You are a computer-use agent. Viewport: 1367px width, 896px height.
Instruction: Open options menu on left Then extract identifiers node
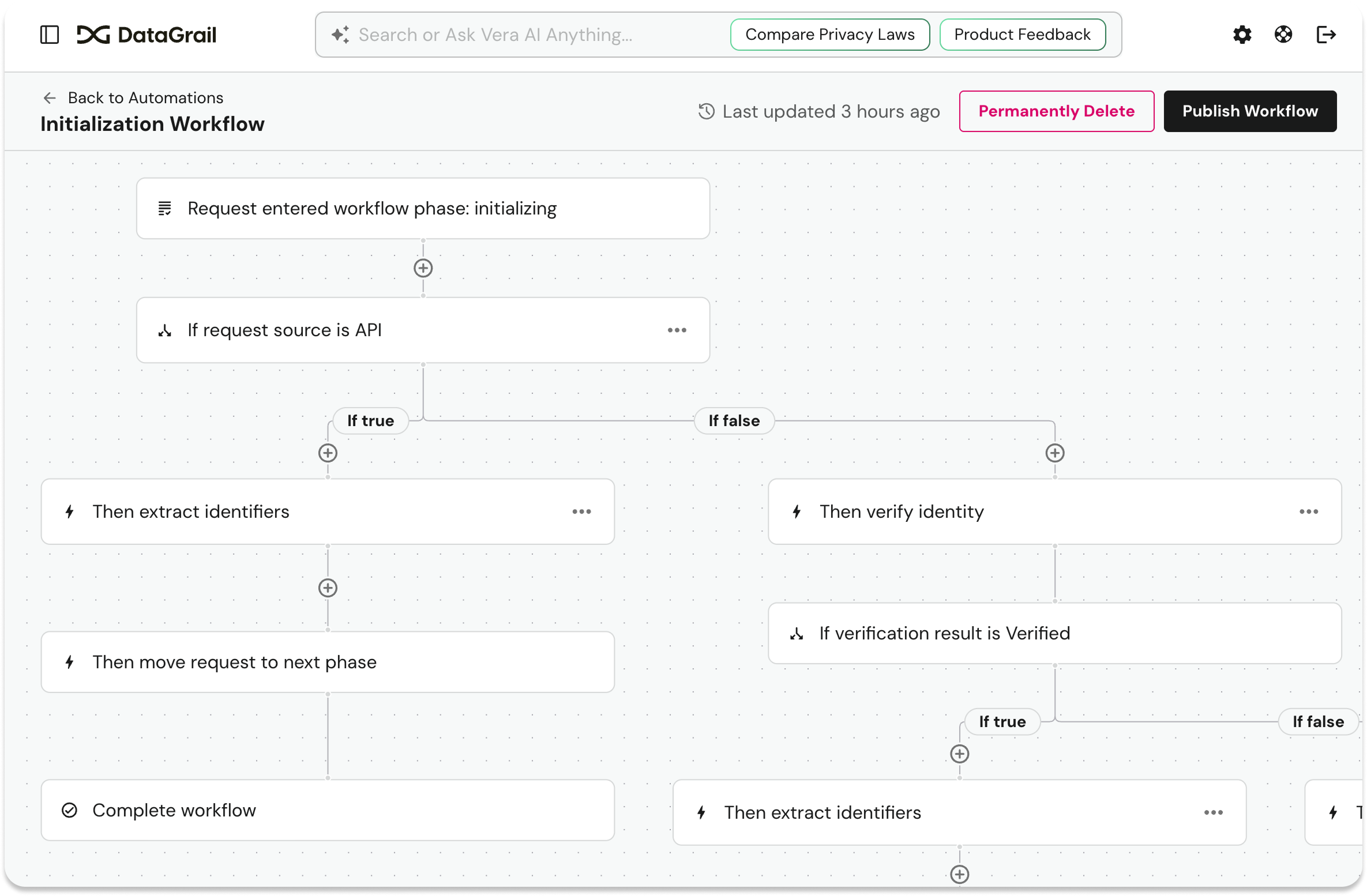point(582,511)
